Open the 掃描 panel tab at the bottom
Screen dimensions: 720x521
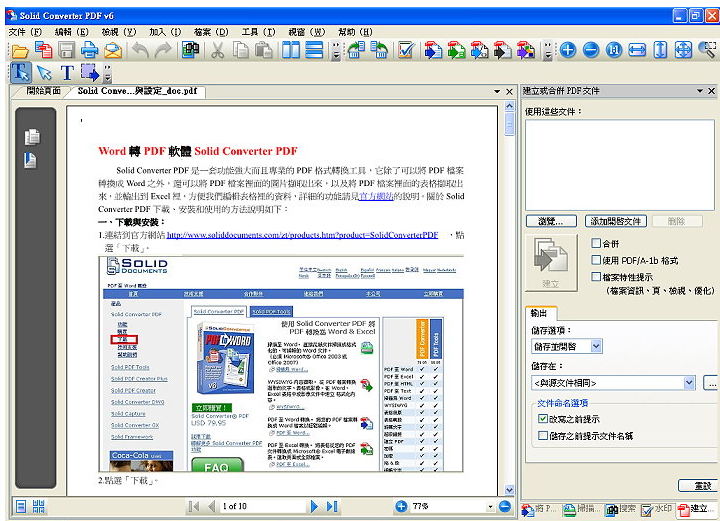point(581,509)
